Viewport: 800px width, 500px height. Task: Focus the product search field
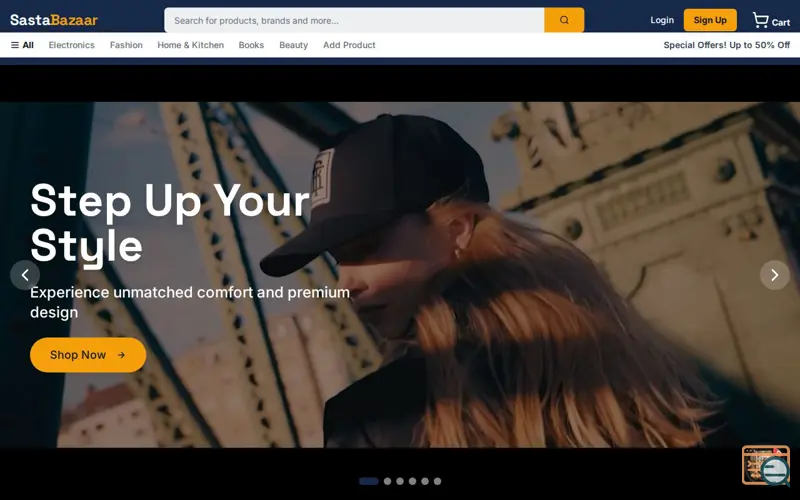coord(354,20)
